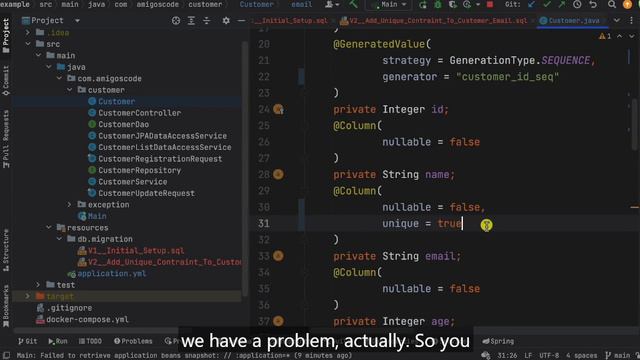This screenshot has height=360, width=640.
Task: Expand the .idea folder
Action: coord(28,32)
